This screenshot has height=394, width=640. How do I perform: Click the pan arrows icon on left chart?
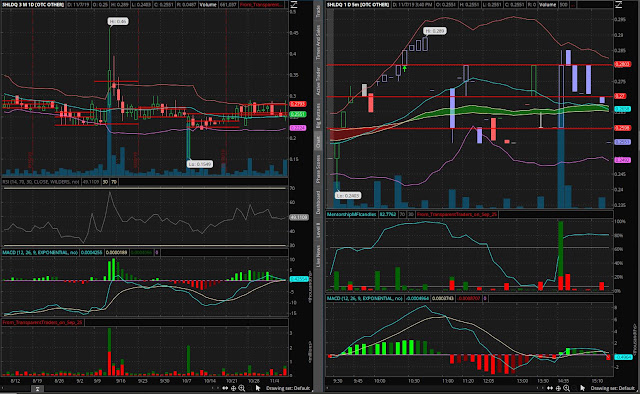(x=225, y=388)
